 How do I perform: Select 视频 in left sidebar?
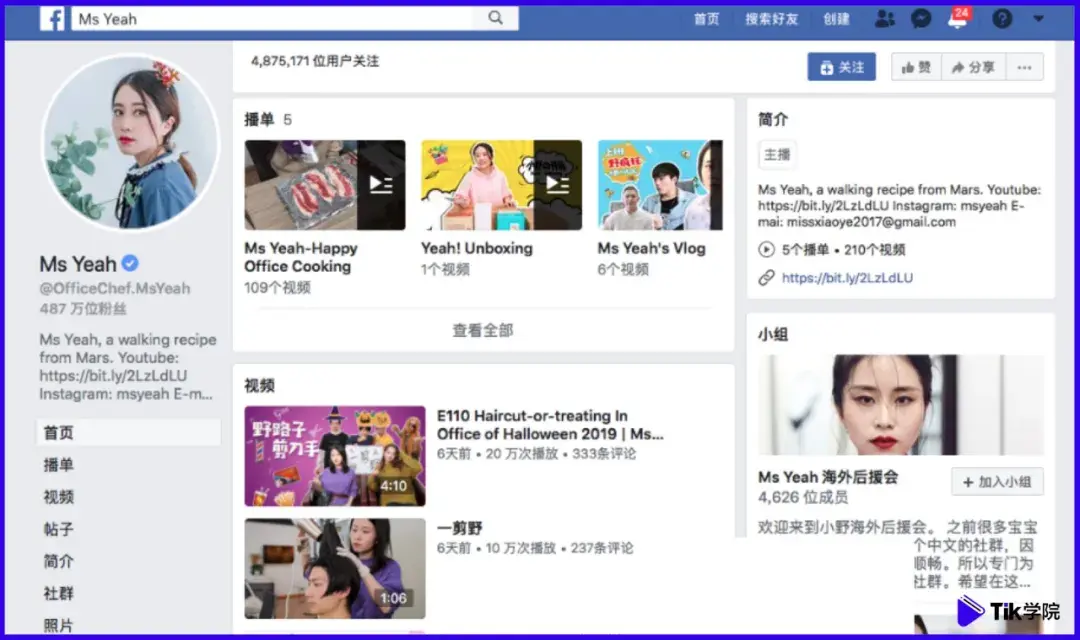click(x=58, y=497)
